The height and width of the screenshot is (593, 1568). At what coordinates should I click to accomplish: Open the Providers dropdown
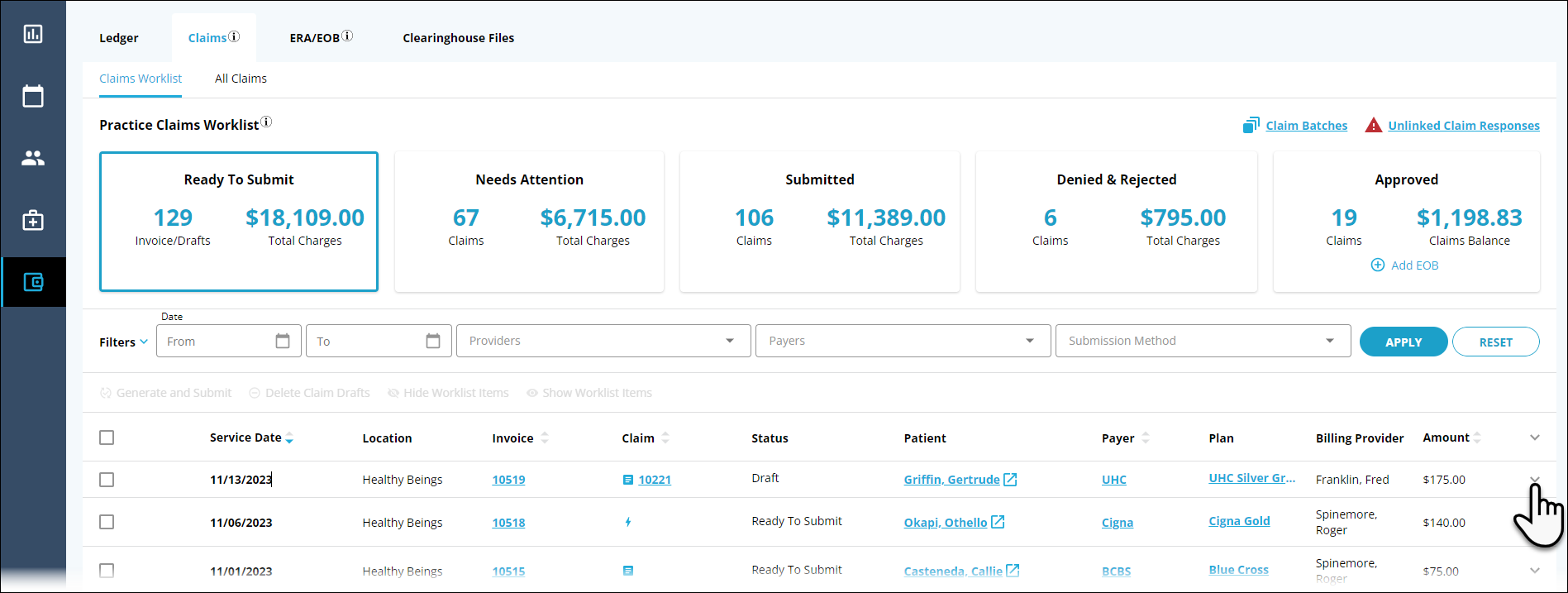[603, 341]
